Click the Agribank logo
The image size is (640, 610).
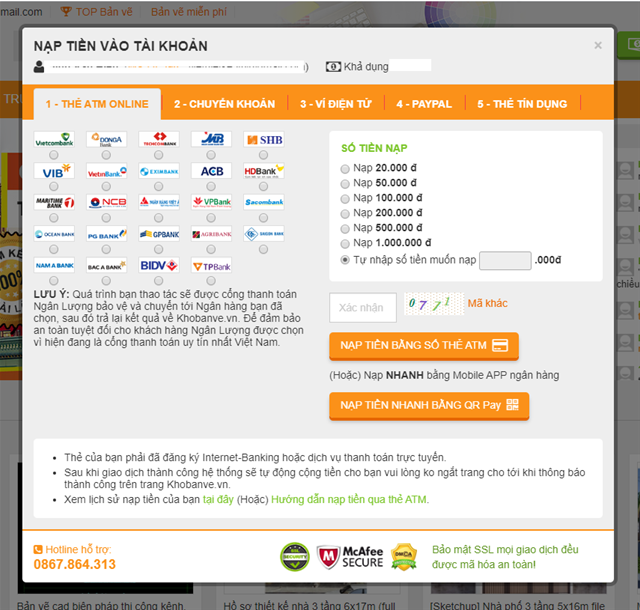tap(211, 234)
